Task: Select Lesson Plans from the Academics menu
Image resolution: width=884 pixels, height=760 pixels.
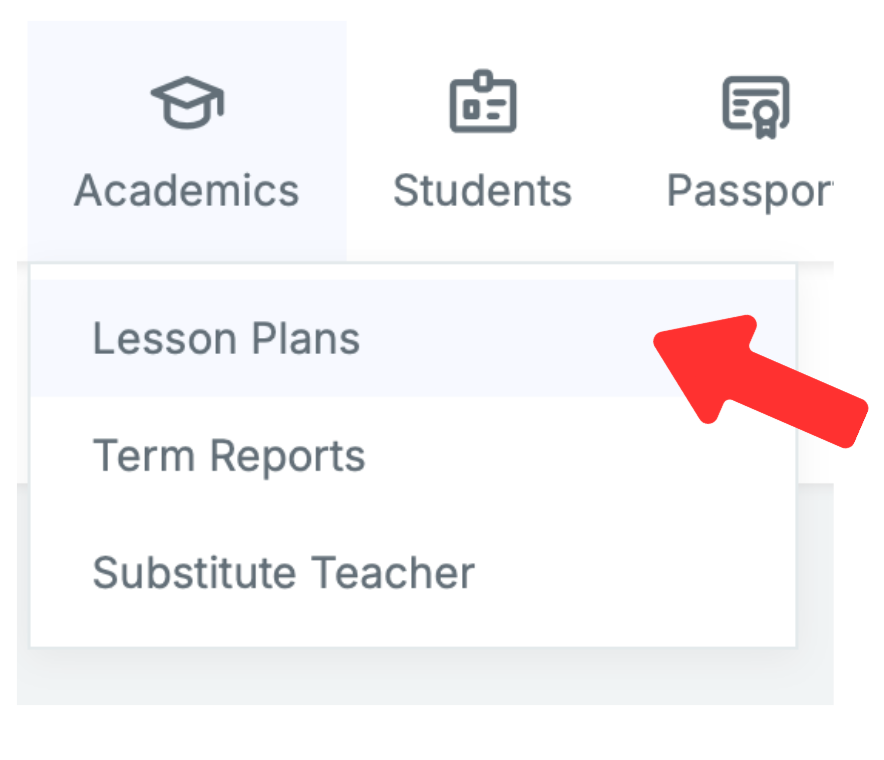Action: point(226,339)
